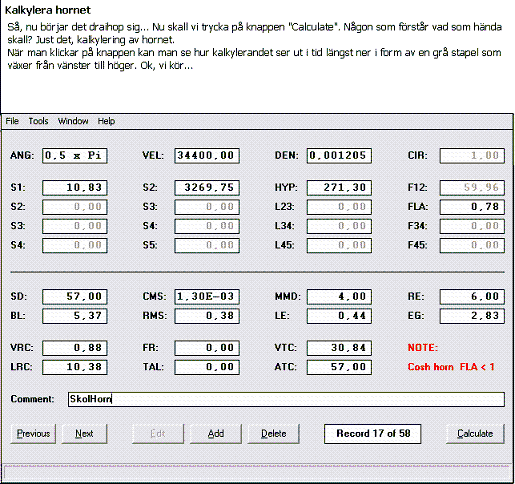Click the S2 field showing 0,00

click(75, 207)
